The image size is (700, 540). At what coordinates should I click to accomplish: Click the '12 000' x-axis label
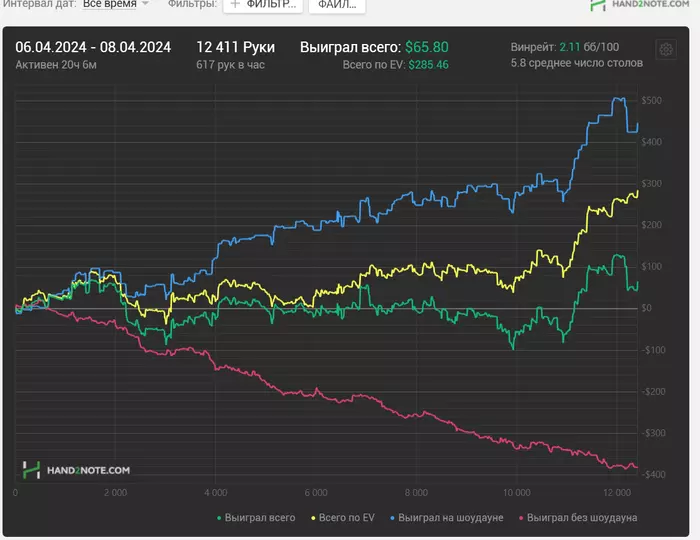[x=617, y=493]
